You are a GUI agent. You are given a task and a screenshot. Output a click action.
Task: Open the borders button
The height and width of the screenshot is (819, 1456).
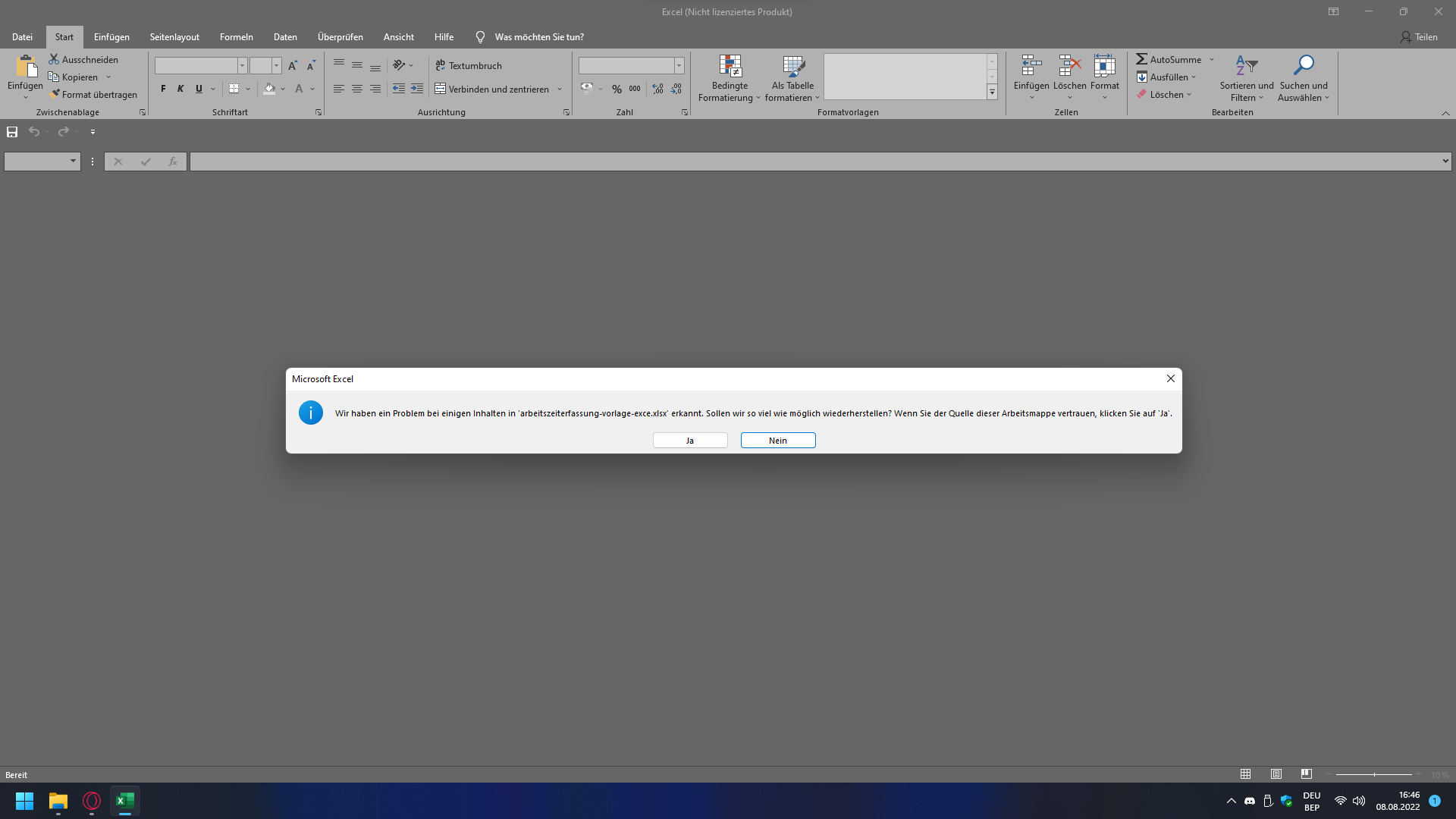tap(234, 89)
